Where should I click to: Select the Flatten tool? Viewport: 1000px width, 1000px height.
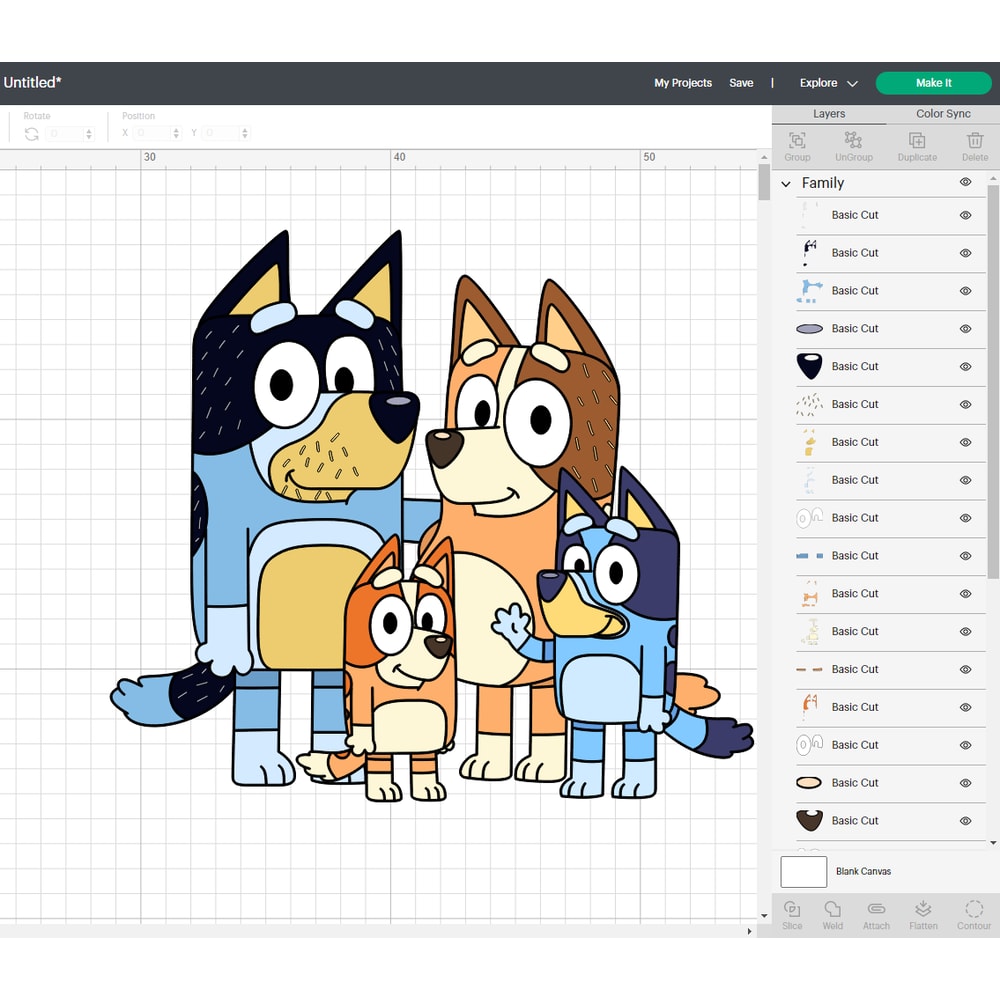pyautogui.click(x=923, y=915)
